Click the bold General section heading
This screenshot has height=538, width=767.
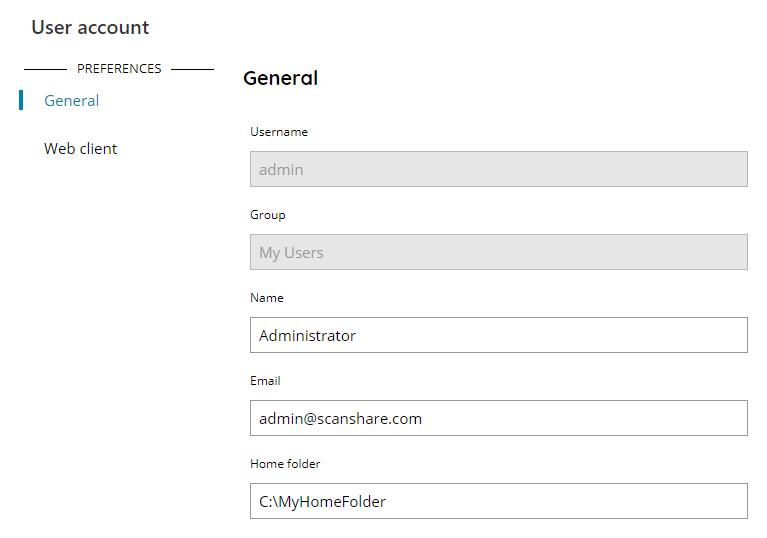coord(281,78)
